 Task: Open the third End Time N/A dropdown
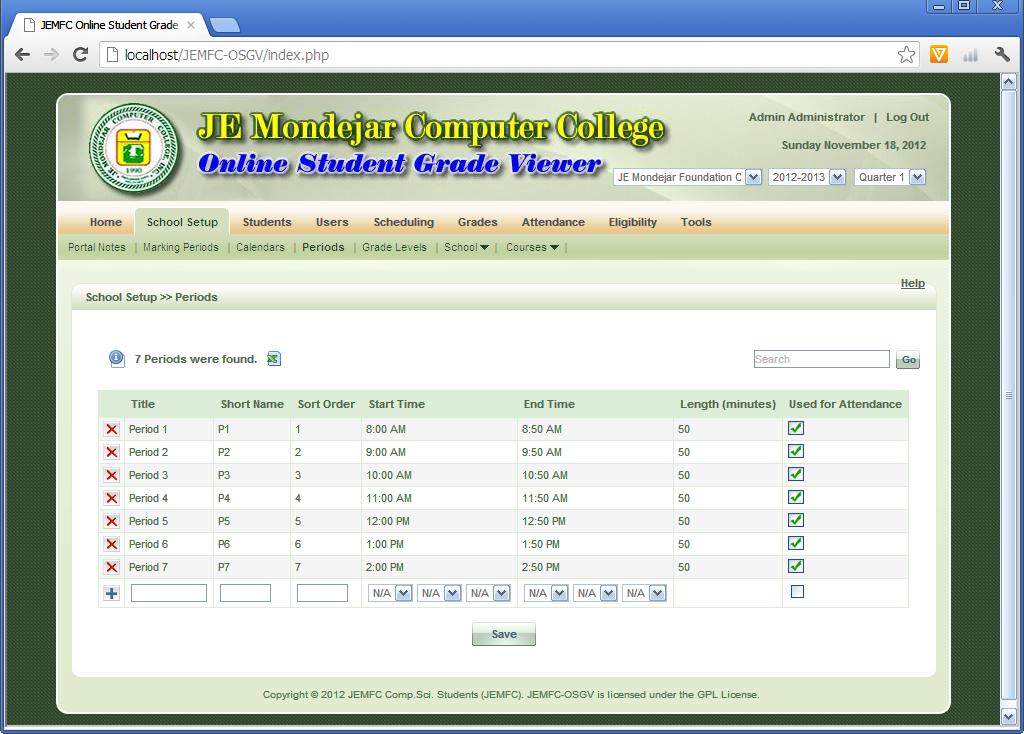(x=644, y=593)
